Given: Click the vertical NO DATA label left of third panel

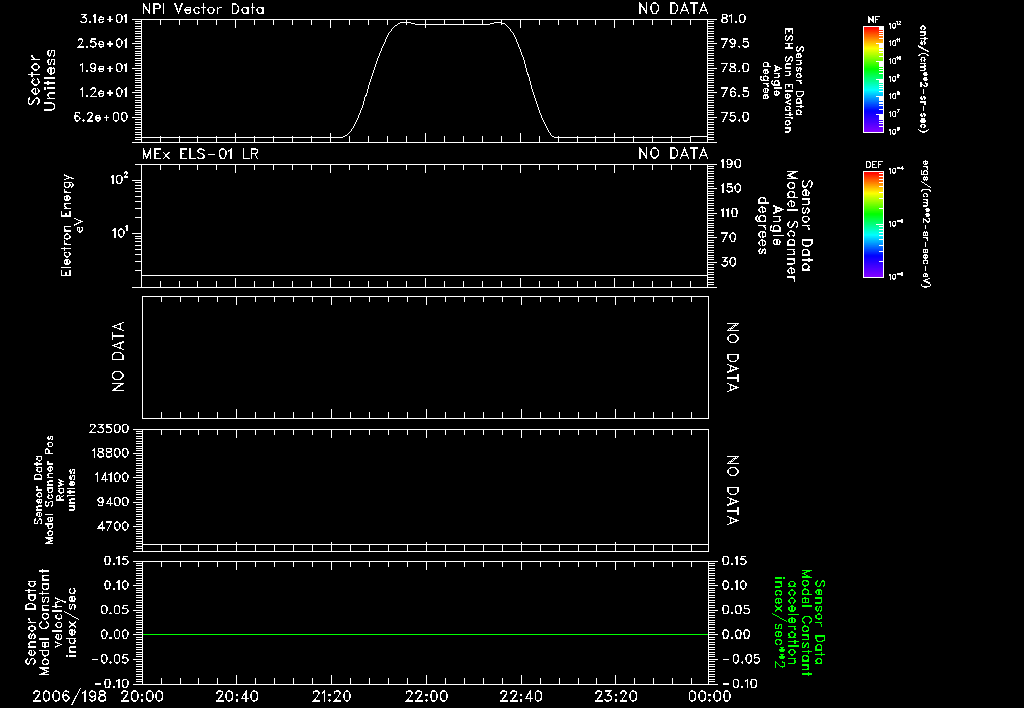Looking at the screenshot, I should click(x=118, y=357).
